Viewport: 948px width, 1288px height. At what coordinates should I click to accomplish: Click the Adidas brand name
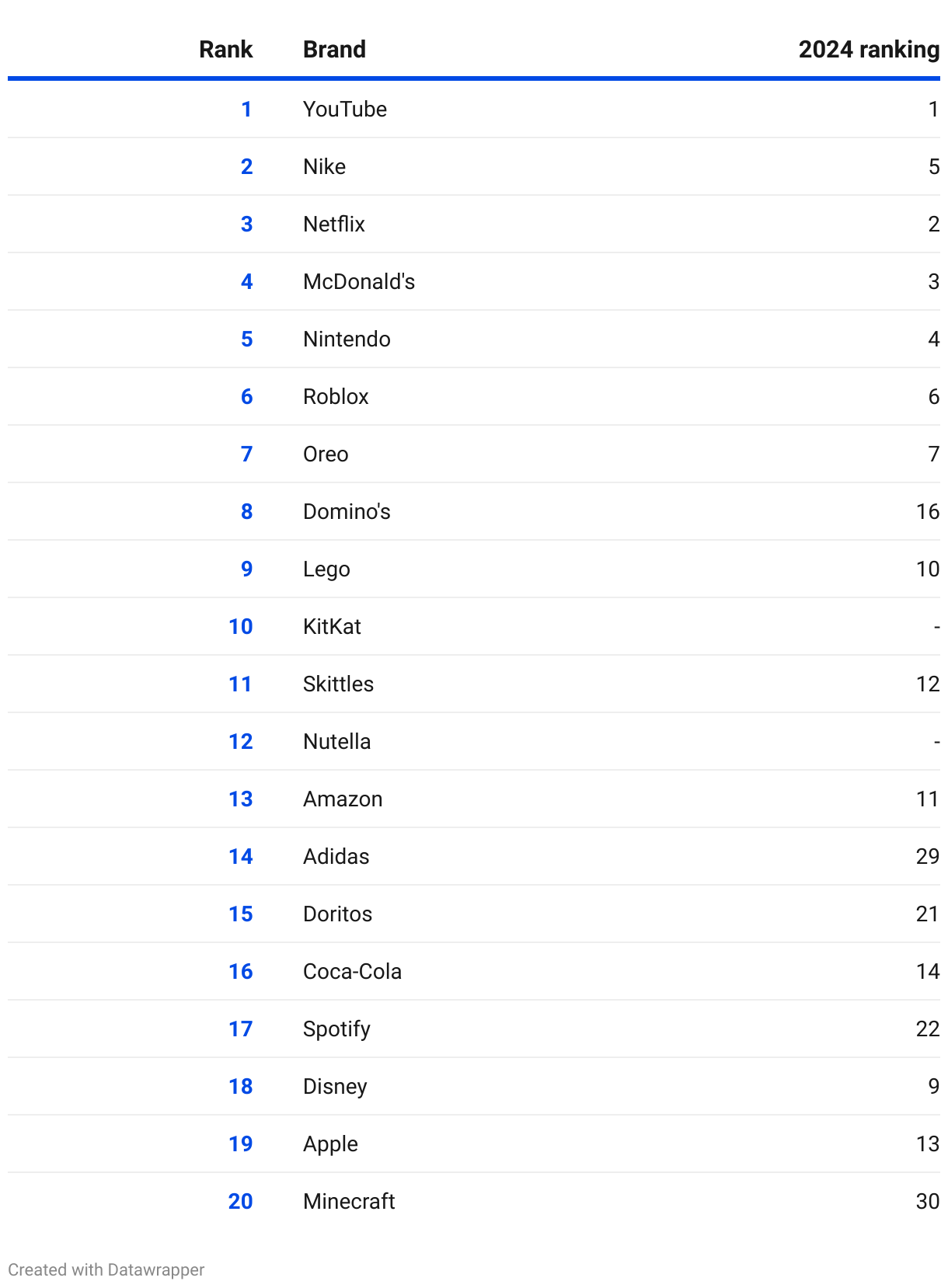point(336,856)
